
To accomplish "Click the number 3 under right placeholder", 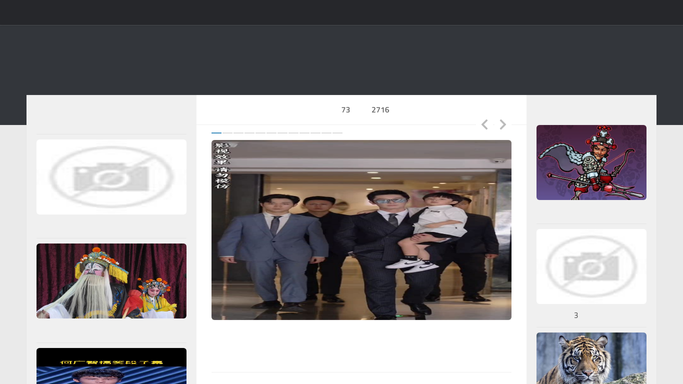I will [x=576, y=315].
